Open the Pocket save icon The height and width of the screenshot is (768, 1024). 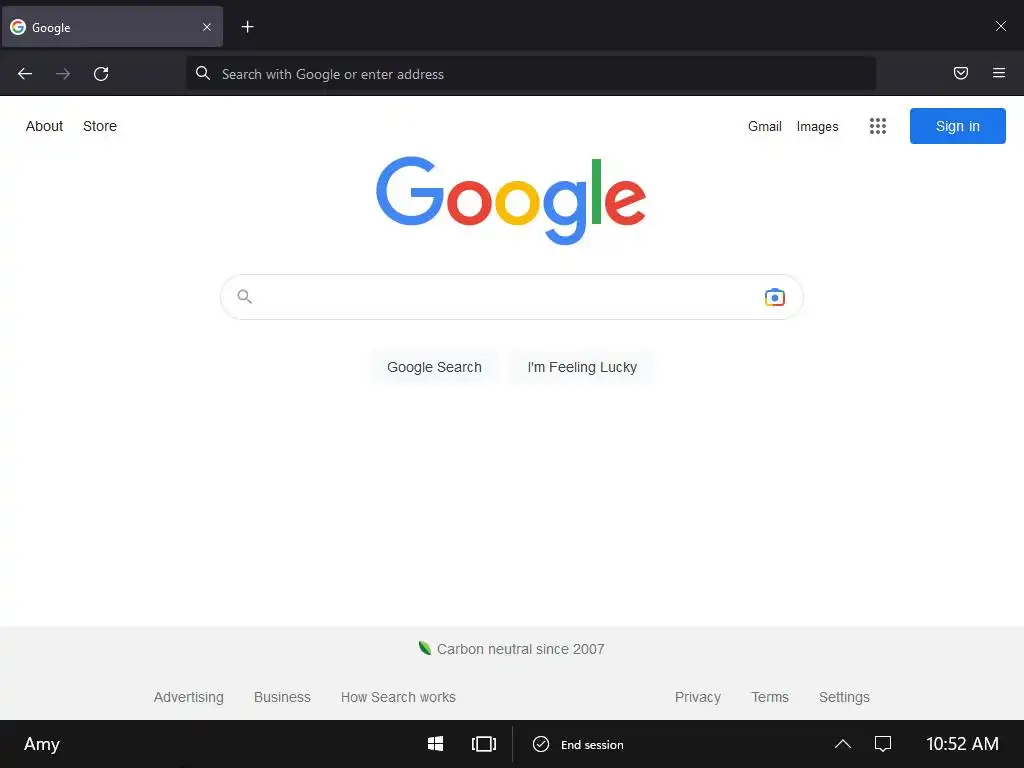coord(961,73)
